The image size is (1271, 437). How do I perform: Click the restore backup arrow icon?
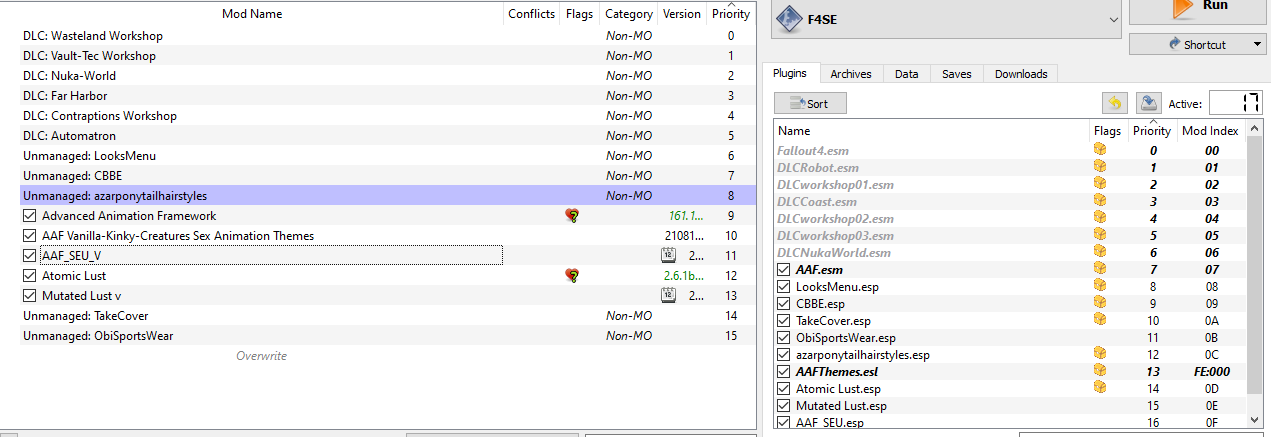coord(1114,103)
